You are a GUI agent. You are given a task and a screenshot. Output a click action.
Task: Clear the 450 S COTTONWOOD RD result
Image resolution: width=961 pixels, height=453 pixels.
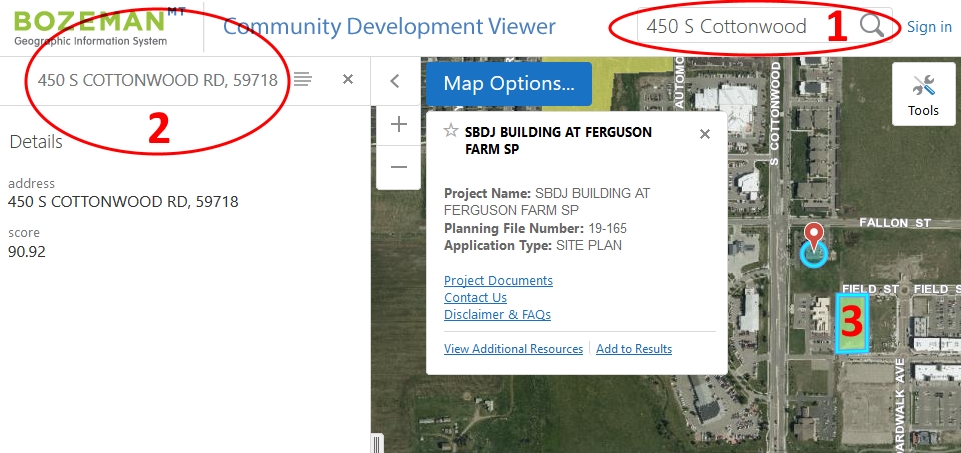coord(348,79)
